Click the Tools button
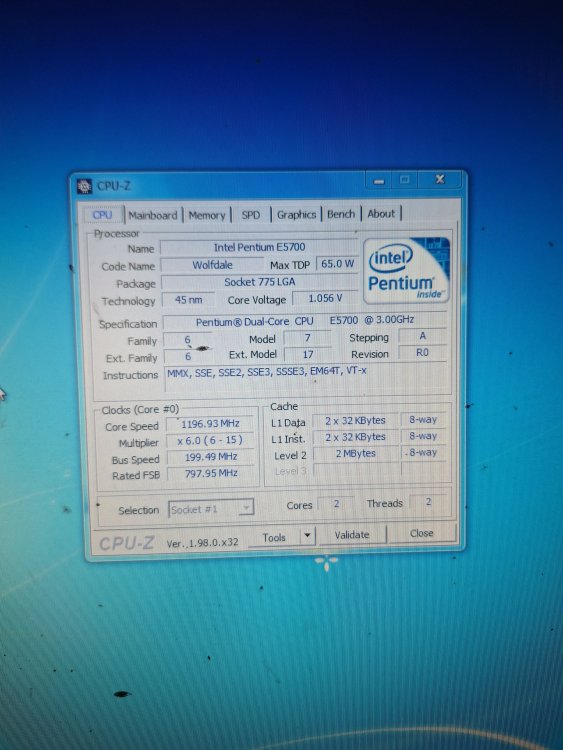The width and height of the screenshot is (563, 750). (274, 537)
